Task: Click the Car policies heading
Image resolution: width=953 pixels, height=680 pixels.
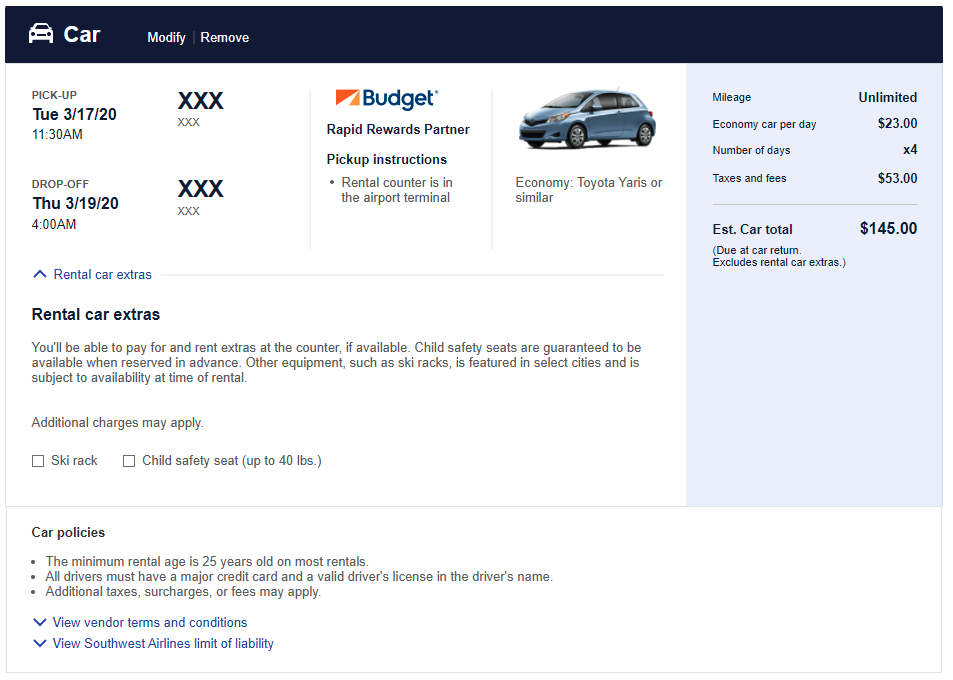Action: [68, 532]
